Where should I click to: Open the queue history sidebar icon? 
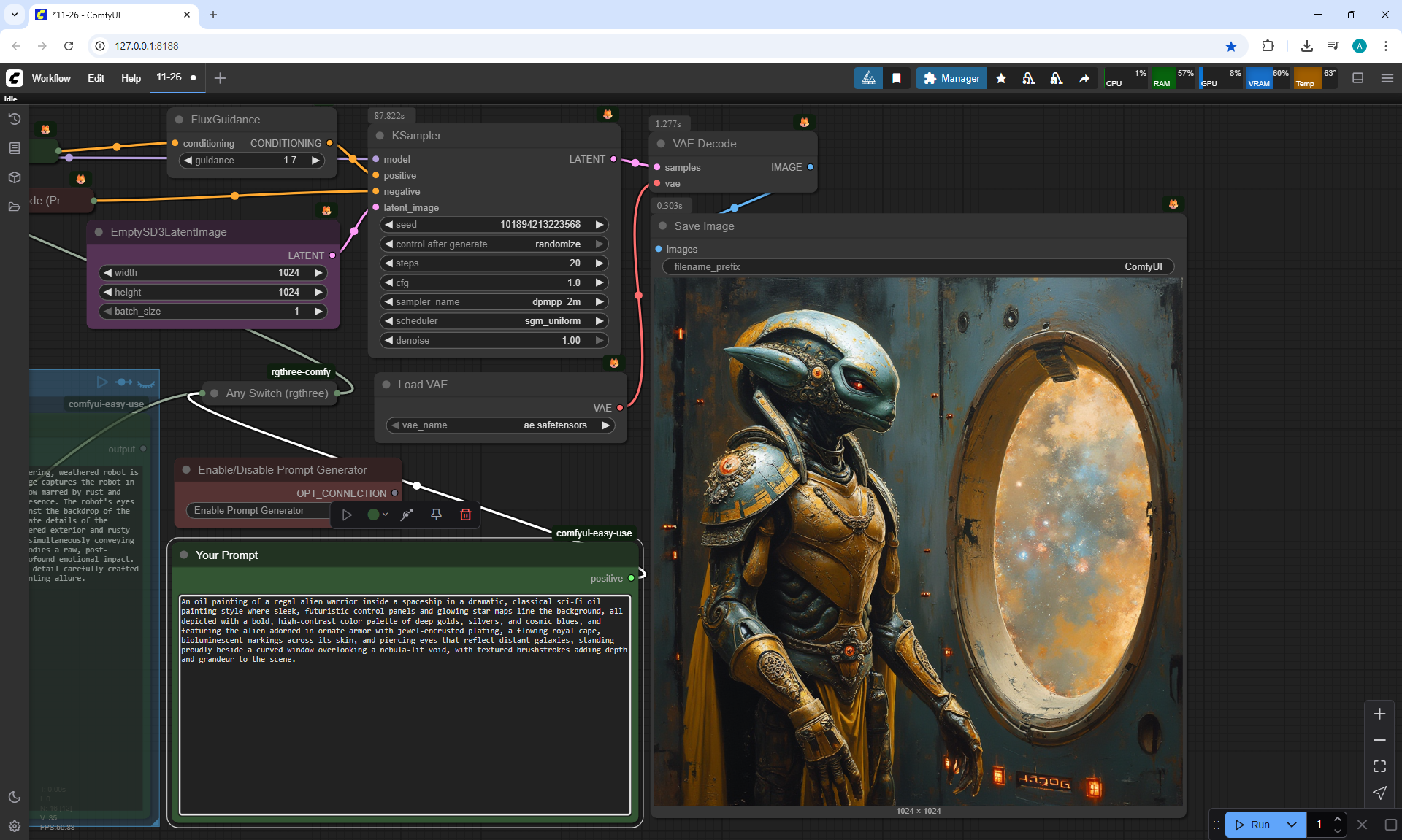coord(14,119)
